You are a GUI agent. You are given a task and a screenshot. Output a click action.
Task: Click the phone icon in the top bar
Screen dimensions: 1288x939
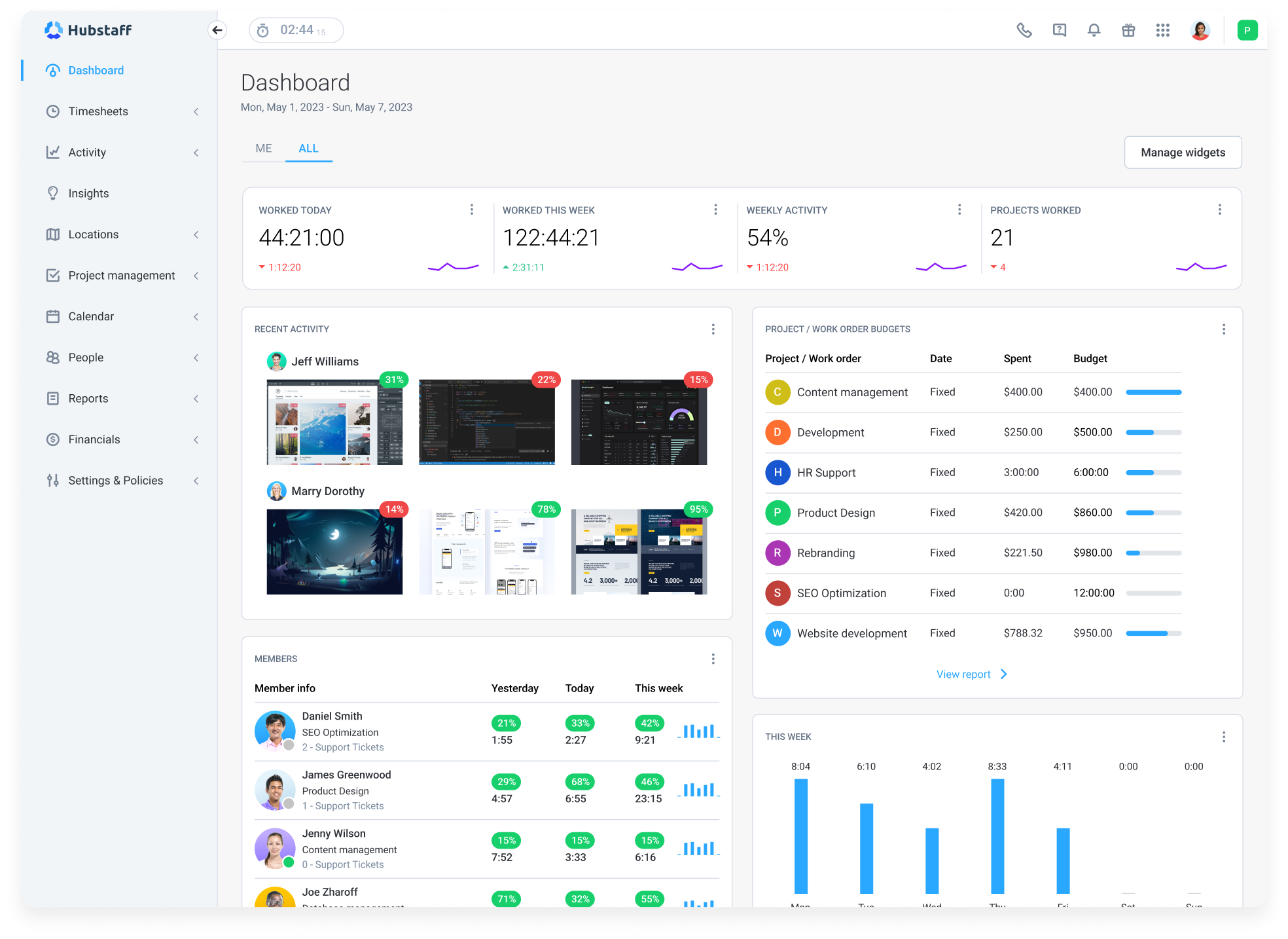[x=1024, y=30]
